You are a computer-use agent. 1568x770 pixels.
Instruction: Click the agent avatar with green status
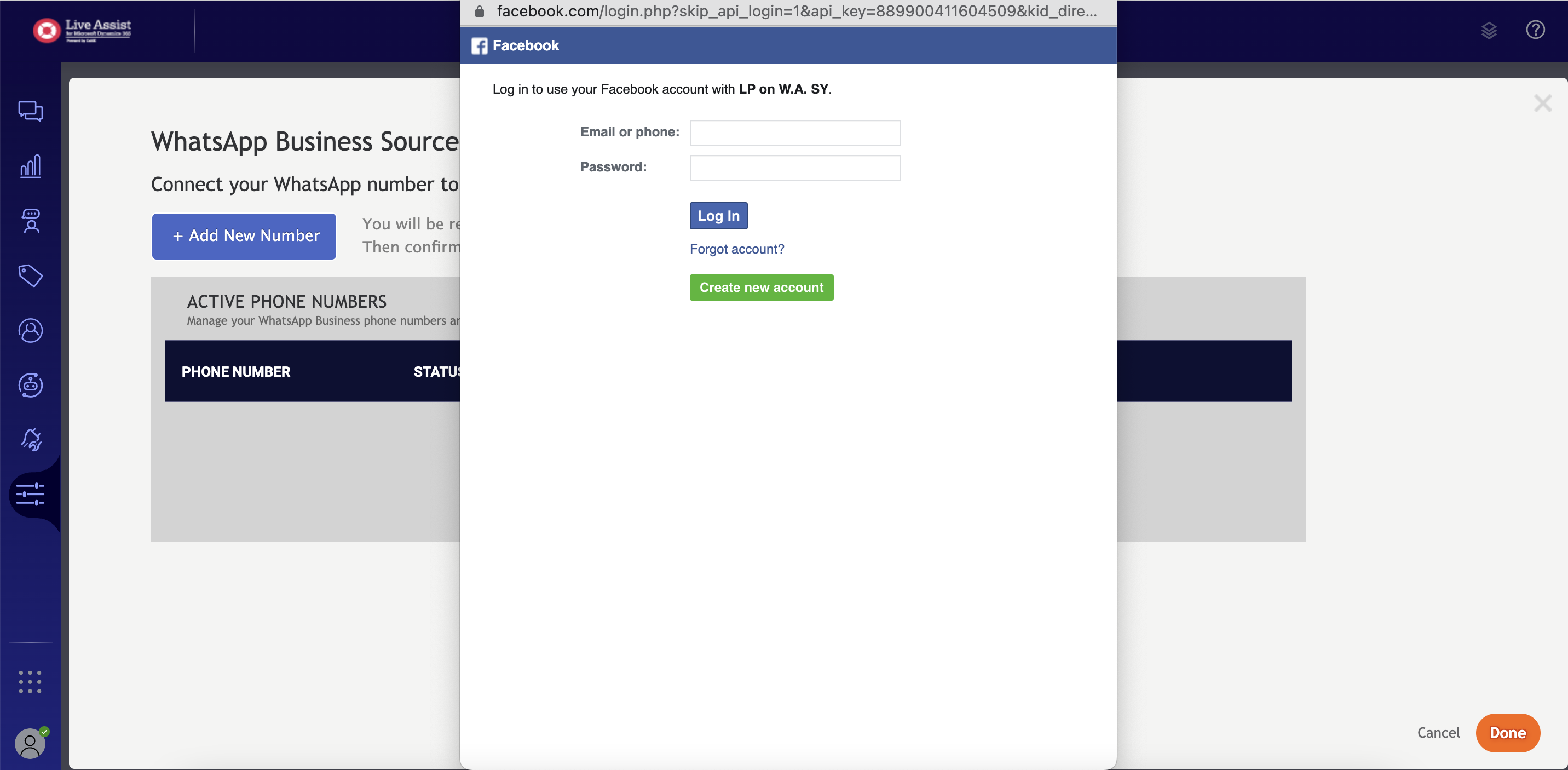(x=30, y=743)
